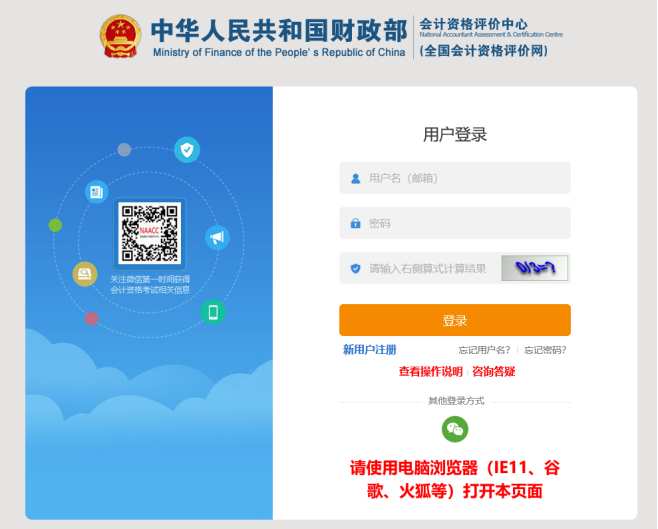Click the NAACC QR code image

(149, 233)
